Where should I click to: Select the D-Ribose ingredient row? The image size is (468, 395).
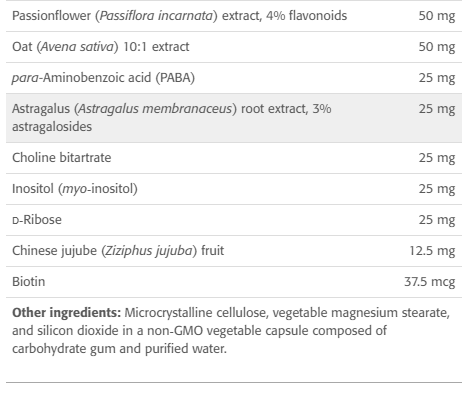[x=234, y=220]
